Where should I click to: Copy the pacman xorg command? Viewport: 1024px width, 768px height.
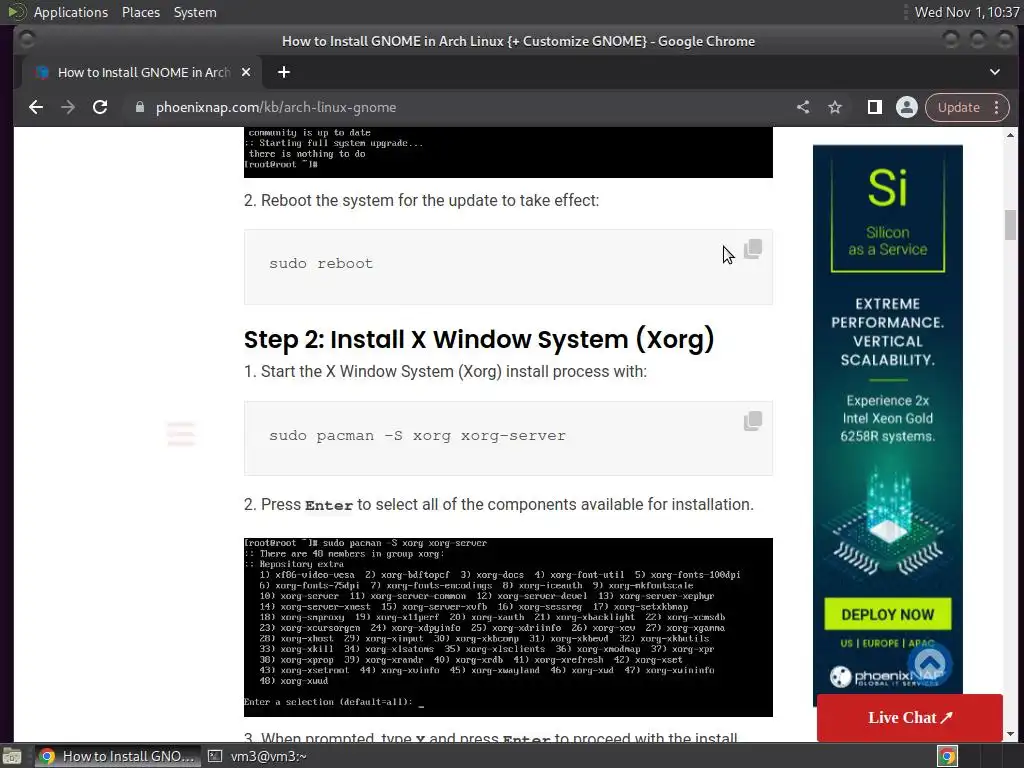[x=752, y=421]
